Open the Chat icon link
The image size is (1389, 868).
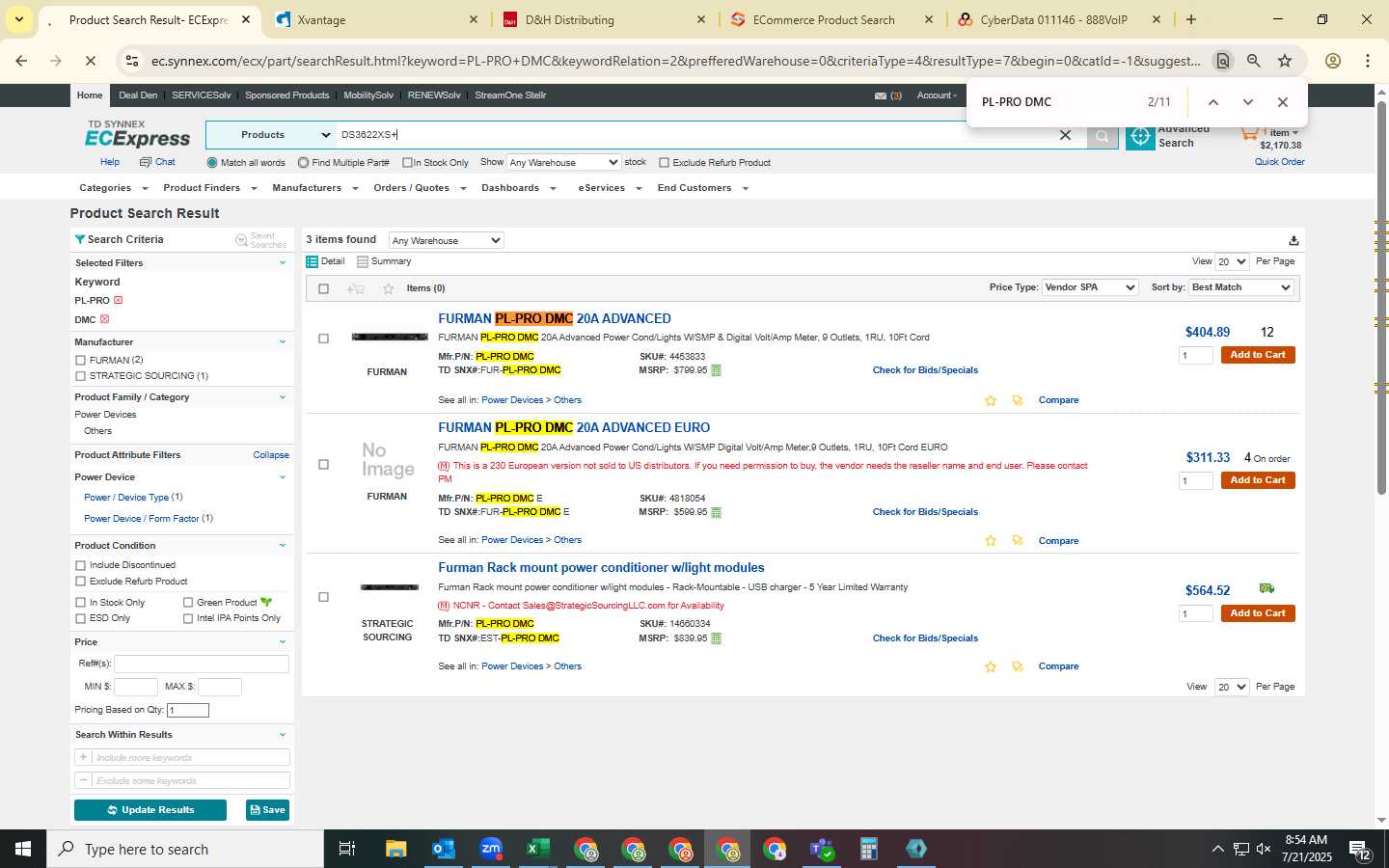click(x=157, y=162)
